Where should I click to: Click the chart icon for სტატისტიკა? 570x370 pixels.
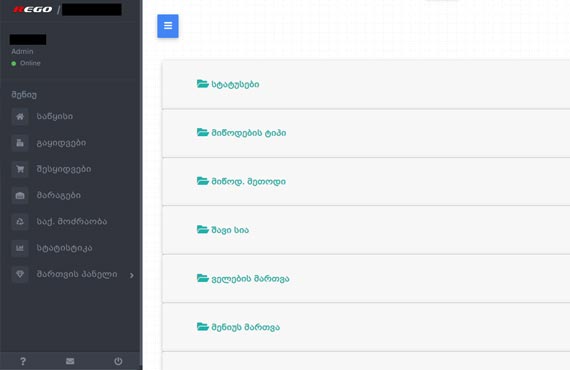point(20,248)
